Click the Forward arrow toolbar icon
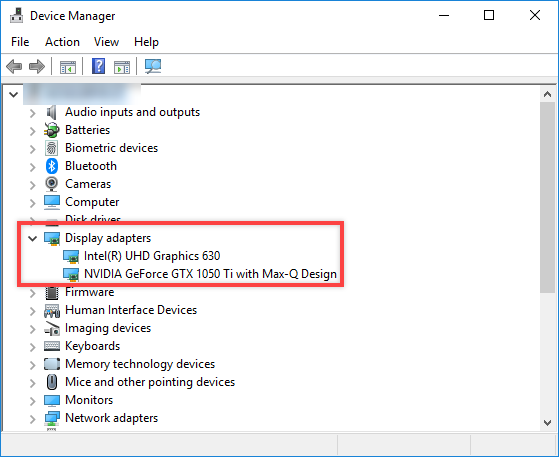 pyautogui.click(x=37, y=66)
